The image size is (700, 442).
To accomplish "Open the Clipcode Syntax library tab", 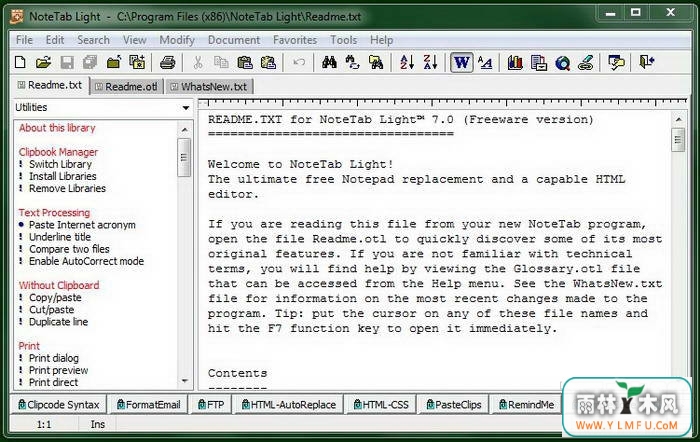I will (58, 404).
